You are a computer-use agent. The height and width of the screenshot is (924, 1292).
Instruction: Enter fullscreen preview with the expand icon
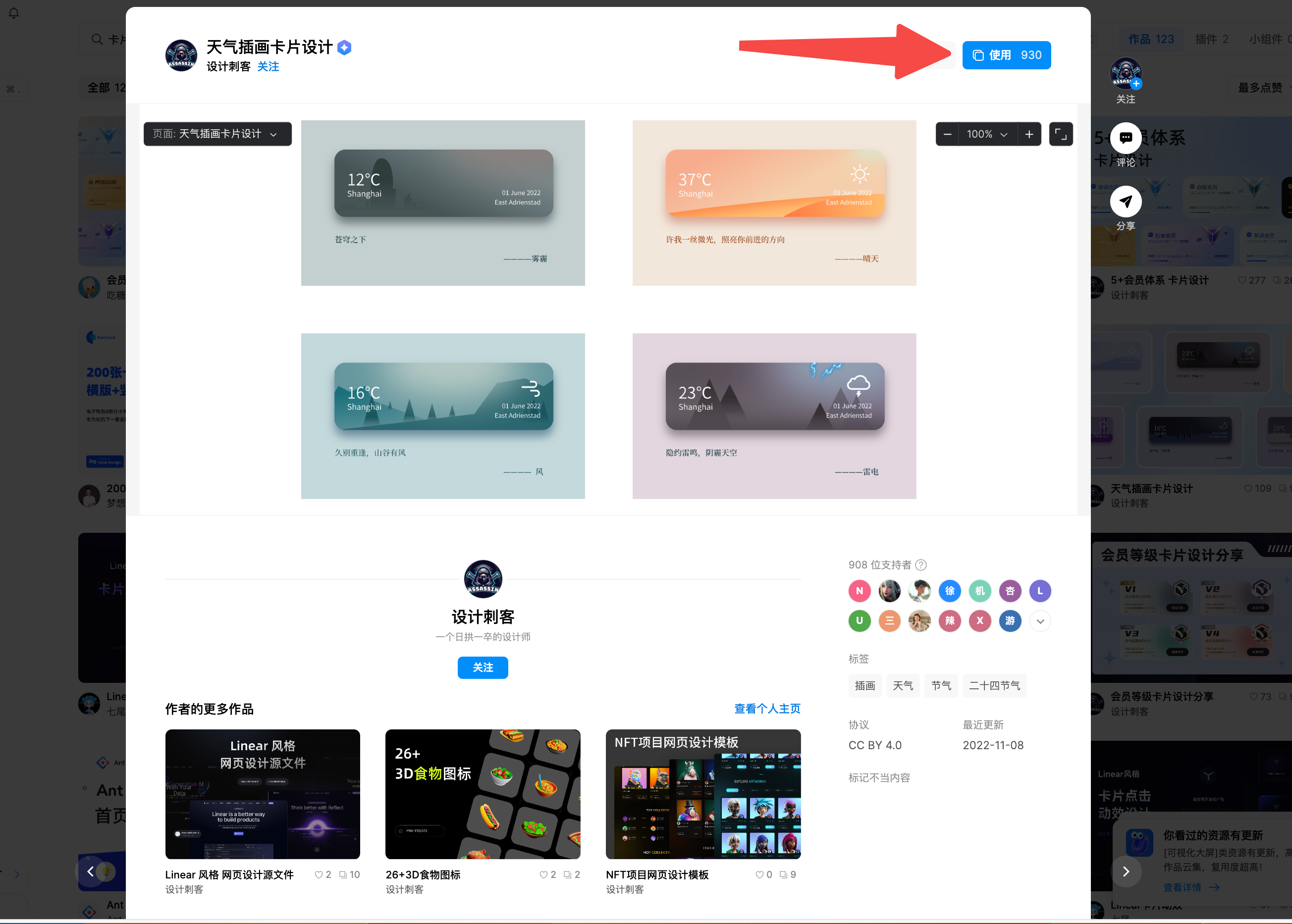click(x=1060, y=134)
